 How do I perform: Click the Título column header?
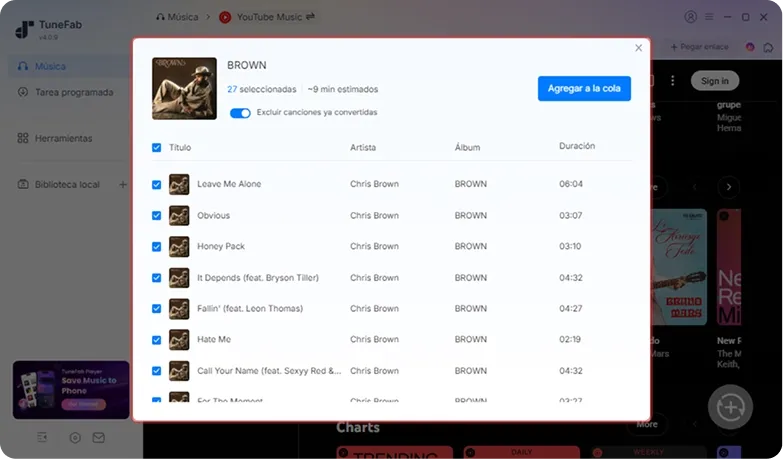coord(180,147)
